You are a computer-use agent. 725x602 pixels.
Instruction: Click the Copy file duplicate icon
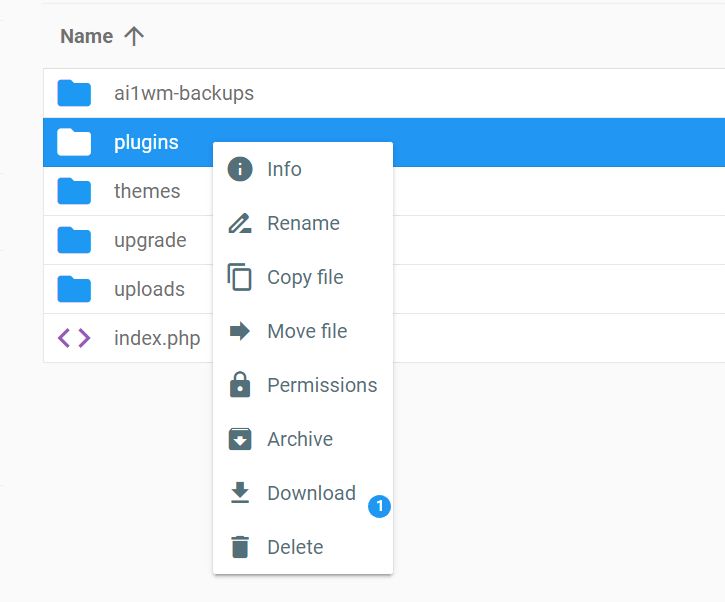point(240,277)
